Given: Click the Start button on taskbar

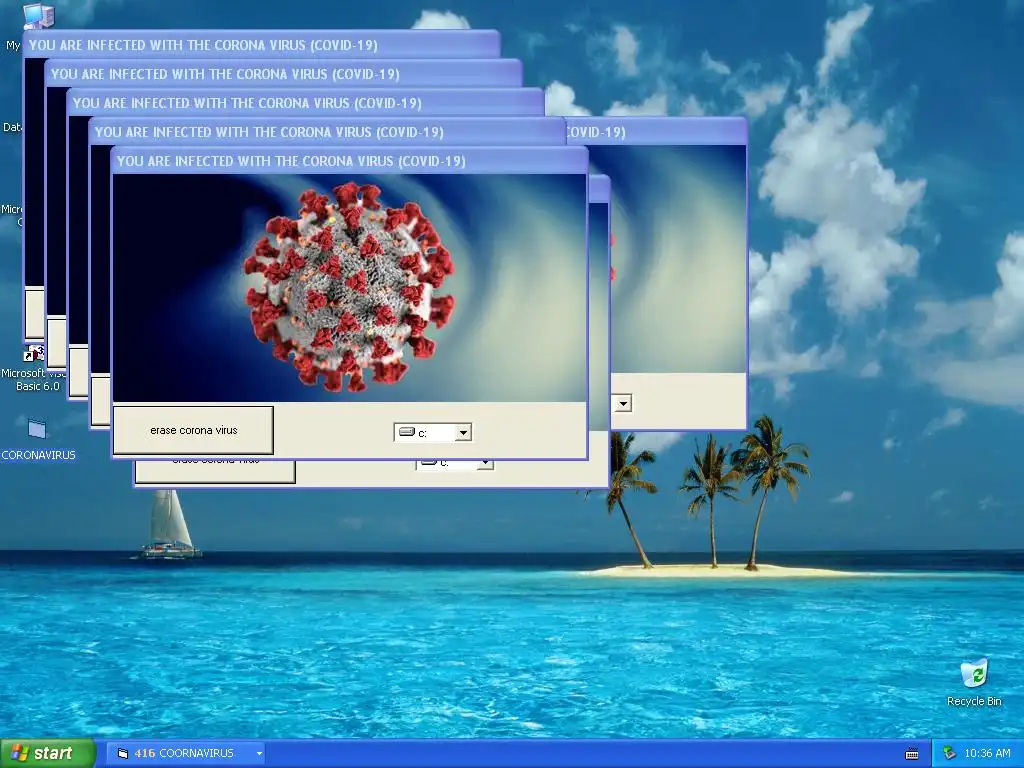Looking at the screenshot, I should pos(47,753).
